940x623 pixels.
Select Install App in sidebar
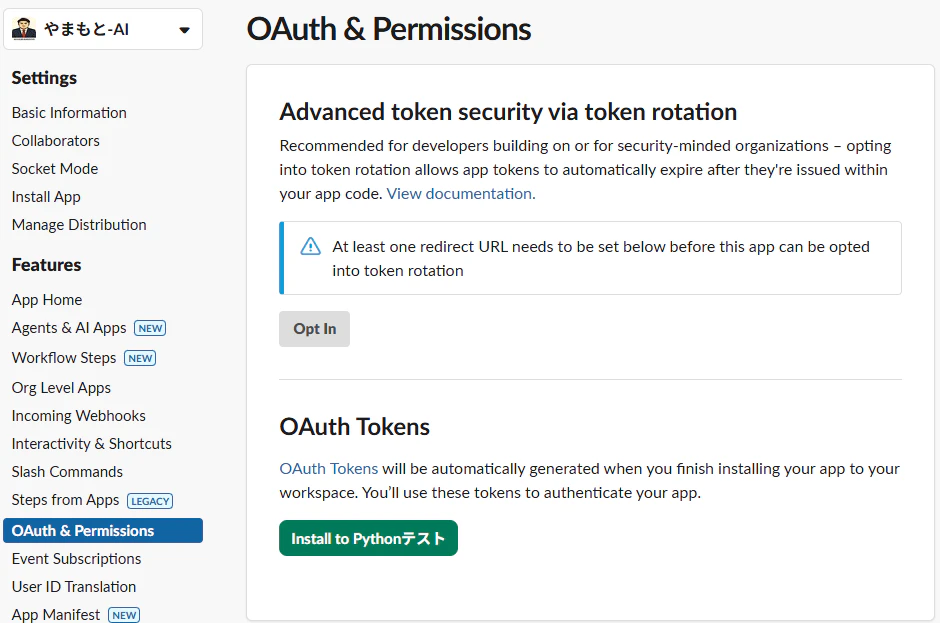(46, 197)
